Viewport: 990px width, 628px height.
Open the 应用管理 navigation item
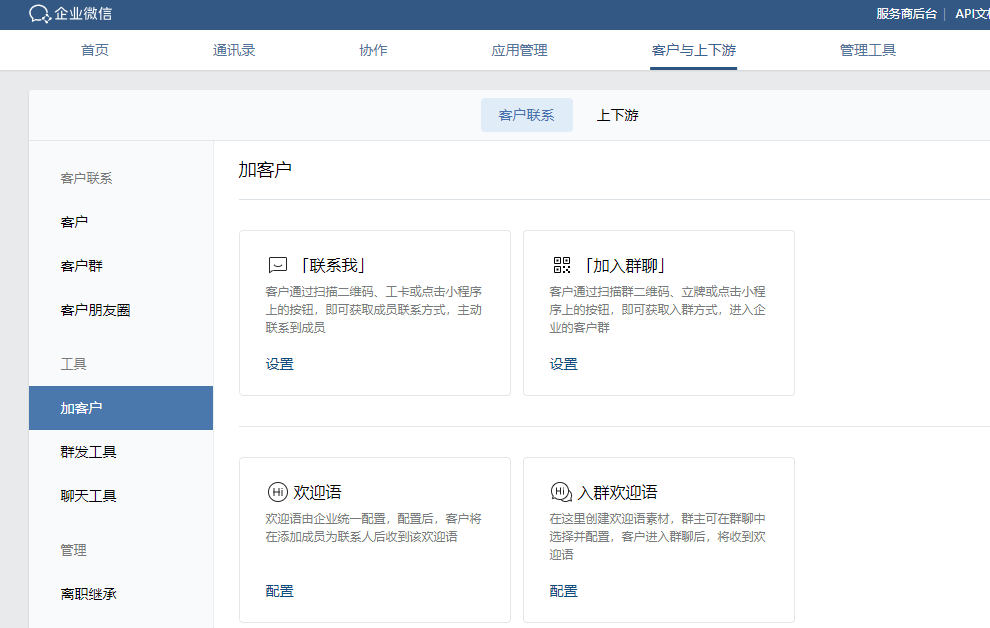click(519, 48)
